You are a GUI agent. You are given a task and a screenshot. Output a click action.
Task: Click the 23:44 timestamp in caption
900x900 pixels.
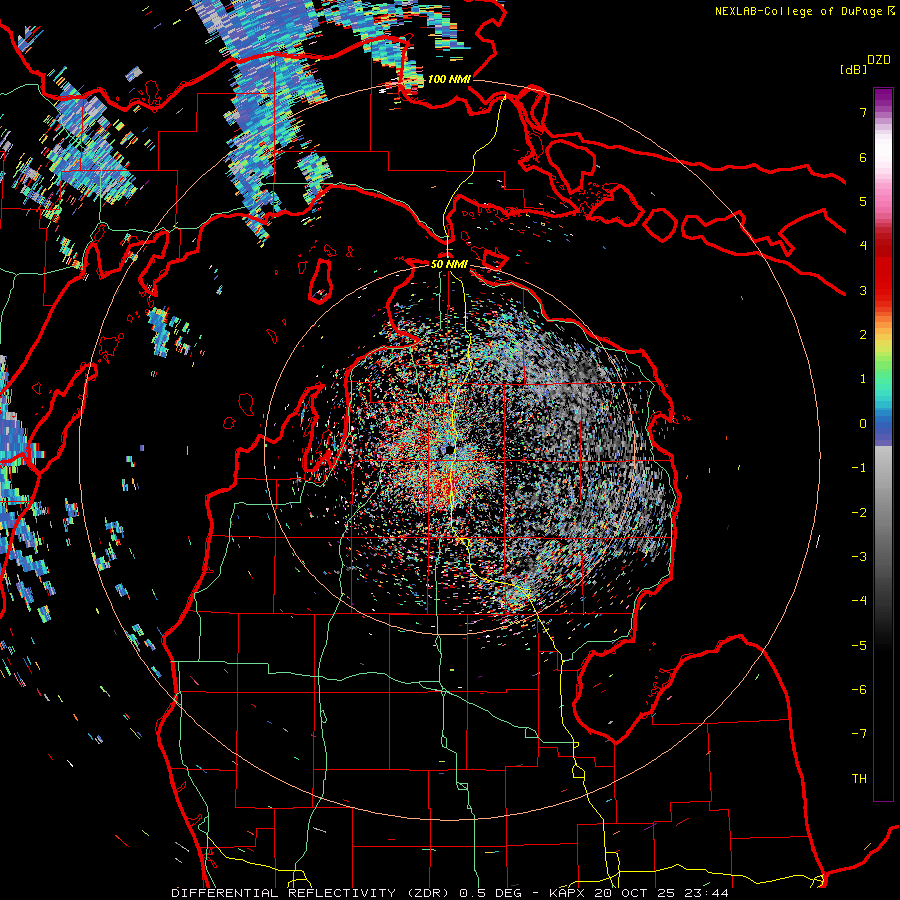[709, 893]
